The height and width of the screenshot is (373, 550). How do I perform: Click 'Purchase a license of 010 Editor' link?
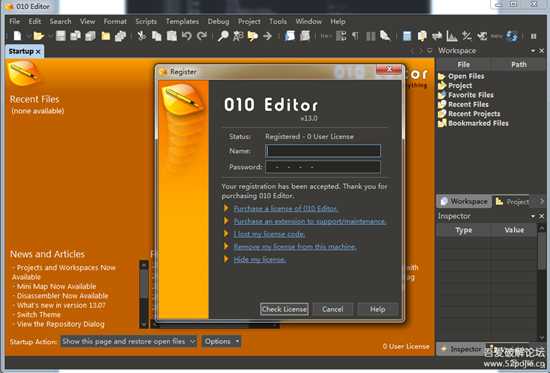point(286,209)
